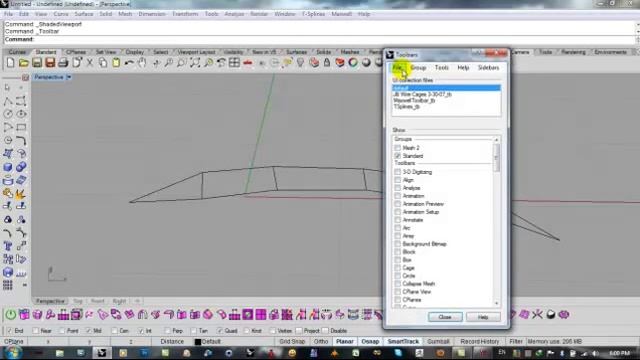The height and width of the screenshot is (360, 640).
Task: Click the Zoom Extents icon
Action: [195, 63]
